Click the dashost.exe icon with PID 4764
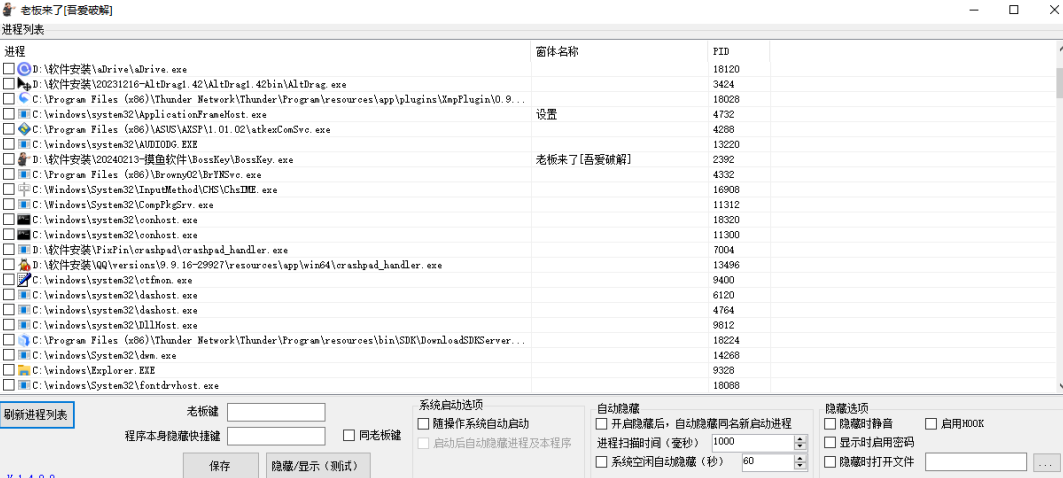 (24, 310)
